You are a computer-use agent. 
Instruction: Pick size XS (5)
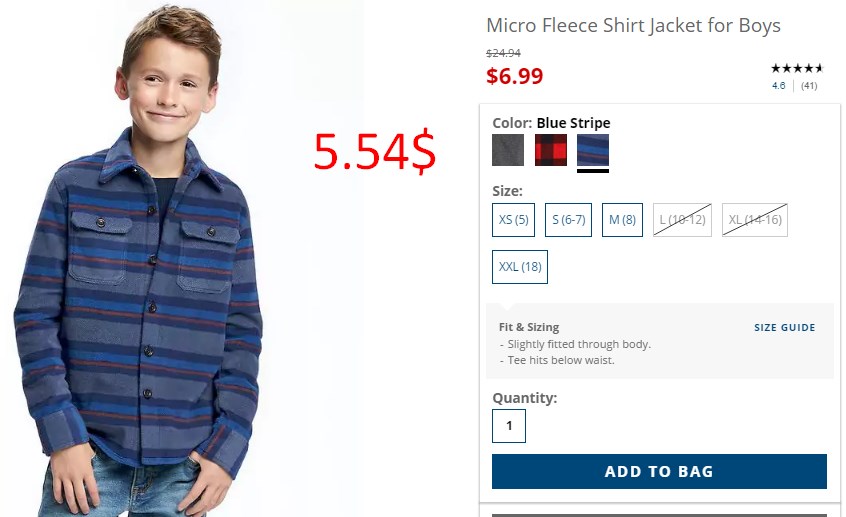[513, 220]
